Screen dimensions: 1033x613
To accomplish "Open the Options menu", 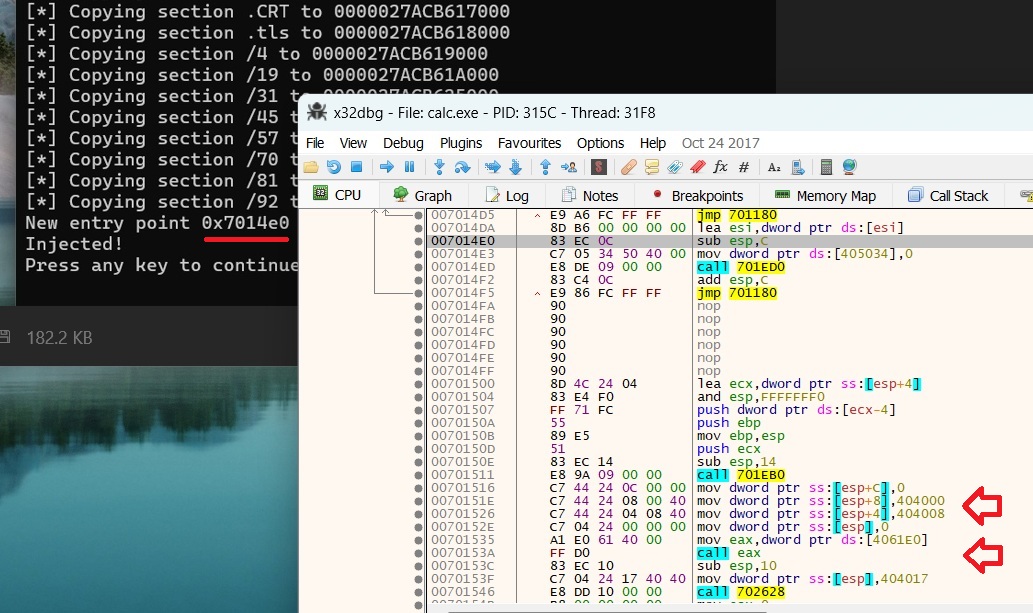I will pyautogui.click(x=600, y=143).
